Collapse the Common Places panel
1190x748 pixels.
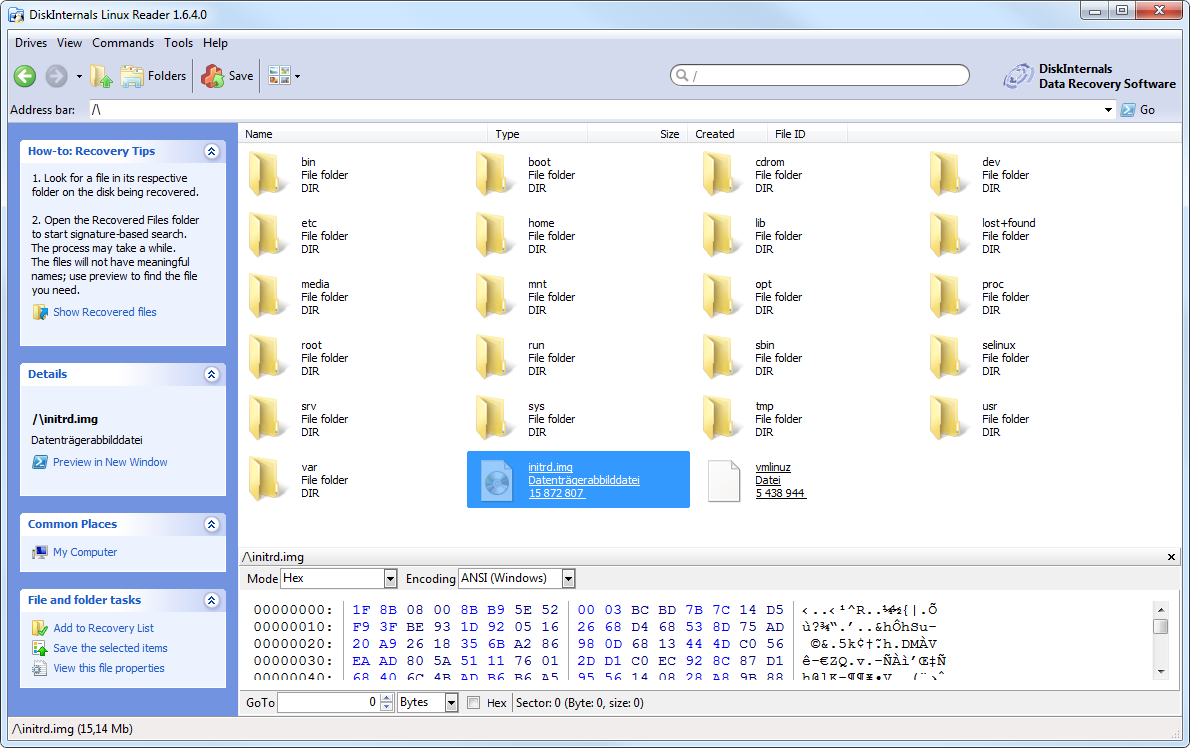click(212, 524)
